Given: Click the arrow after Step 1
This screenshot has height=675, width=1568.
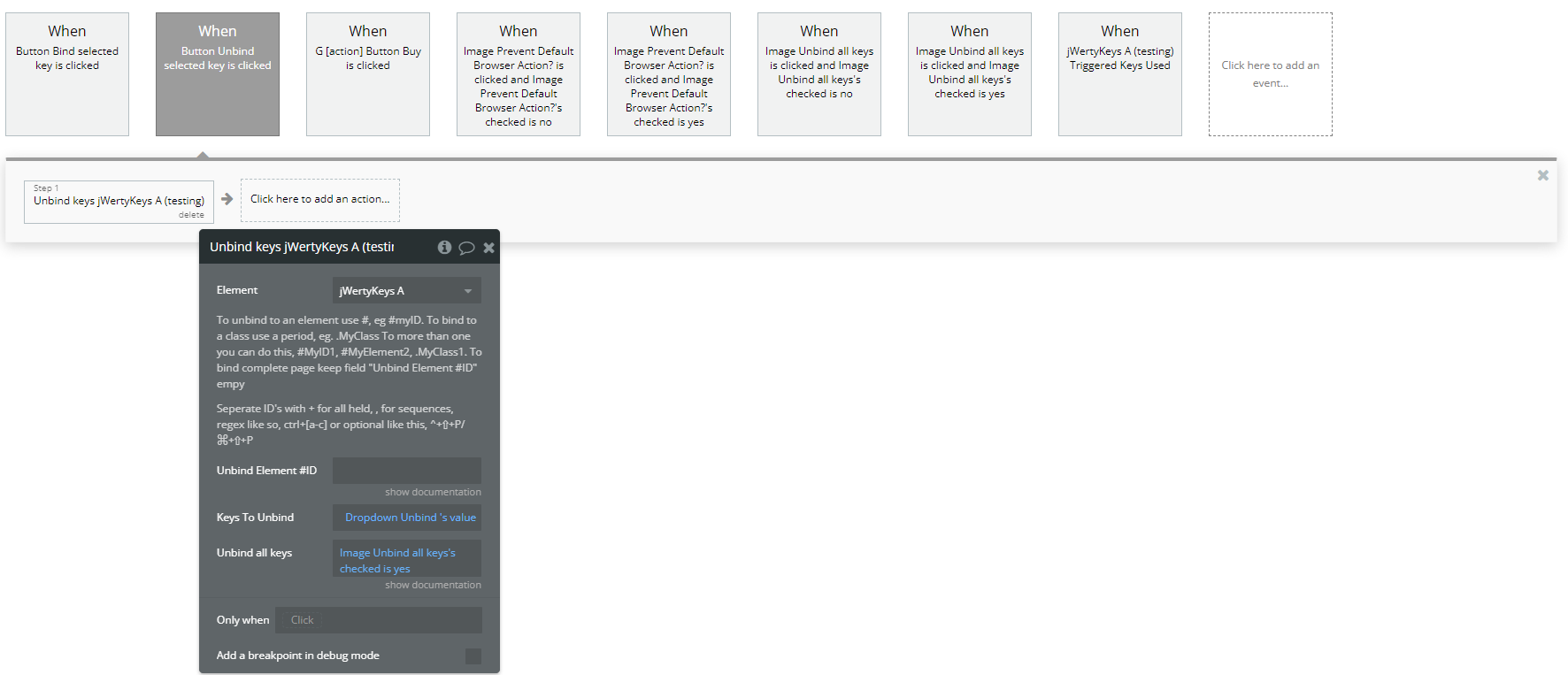Looking at the screenshot, I should pos(227,199).
